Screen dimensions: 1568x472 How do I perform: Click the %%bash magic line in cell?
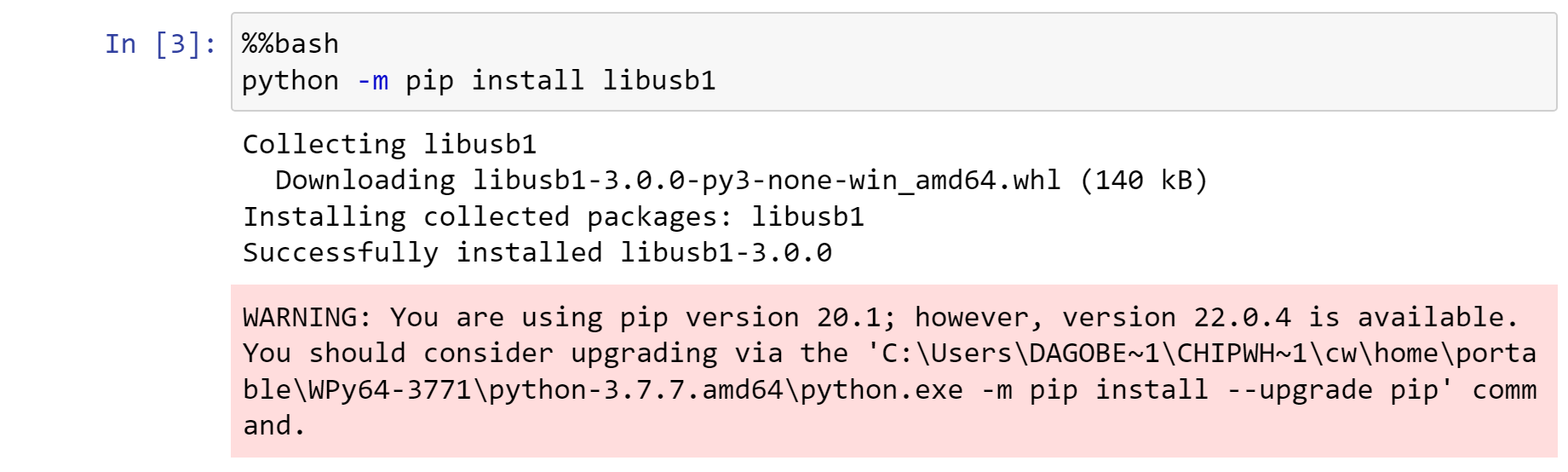[290, 43]
